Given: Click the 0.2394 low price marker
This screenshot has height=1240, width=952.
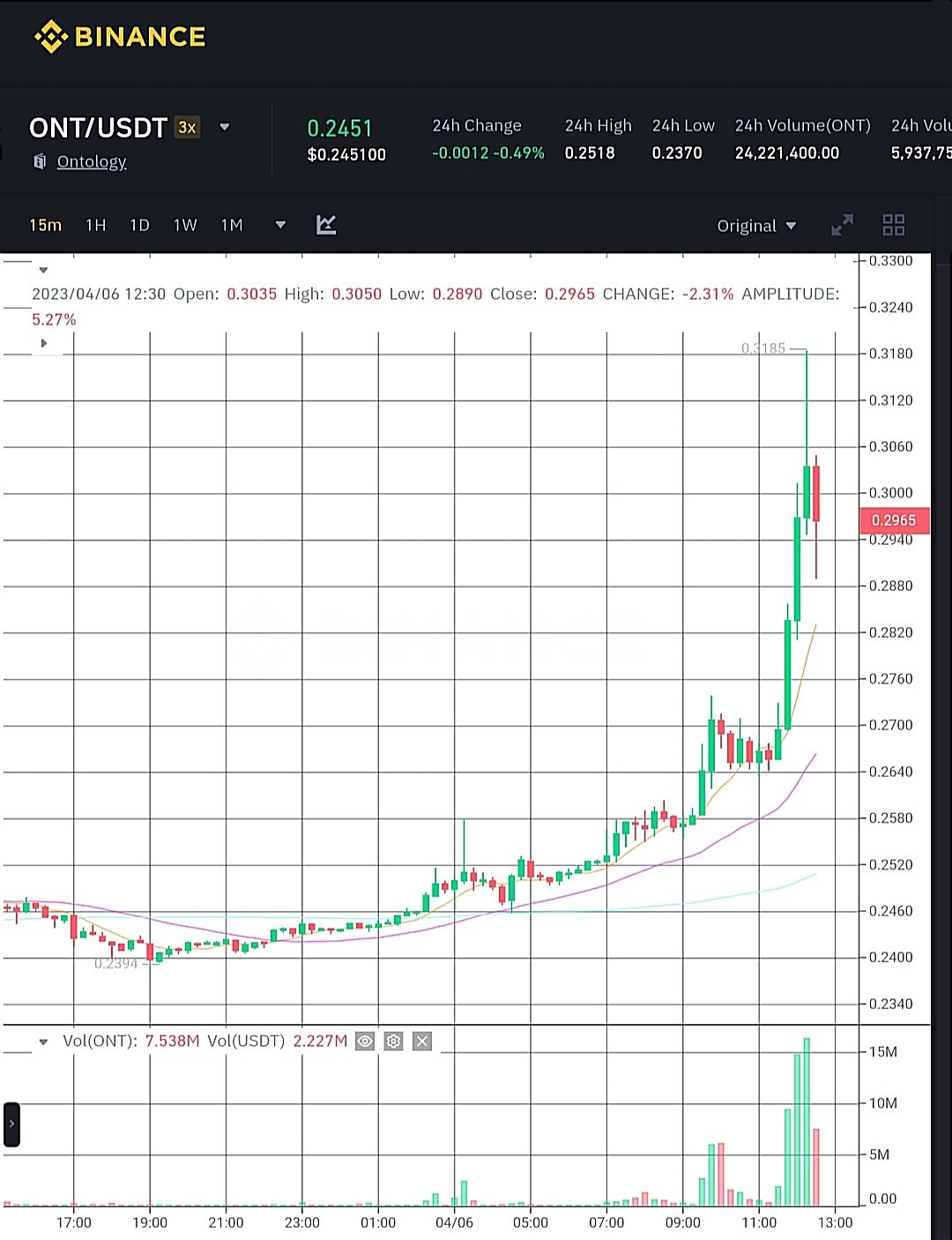Looking at the screenshot, I should point(116,964).
